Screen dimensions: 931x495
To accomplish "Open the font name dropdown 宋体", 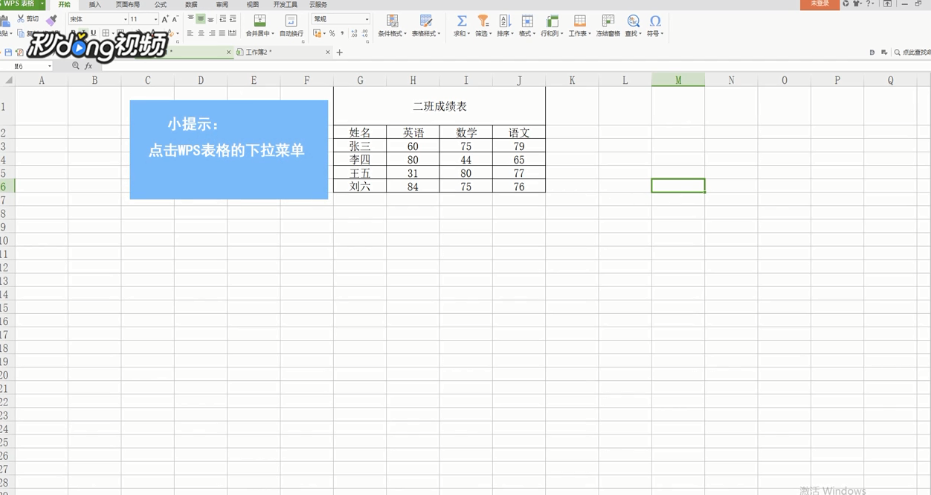I will coord(98,19).
